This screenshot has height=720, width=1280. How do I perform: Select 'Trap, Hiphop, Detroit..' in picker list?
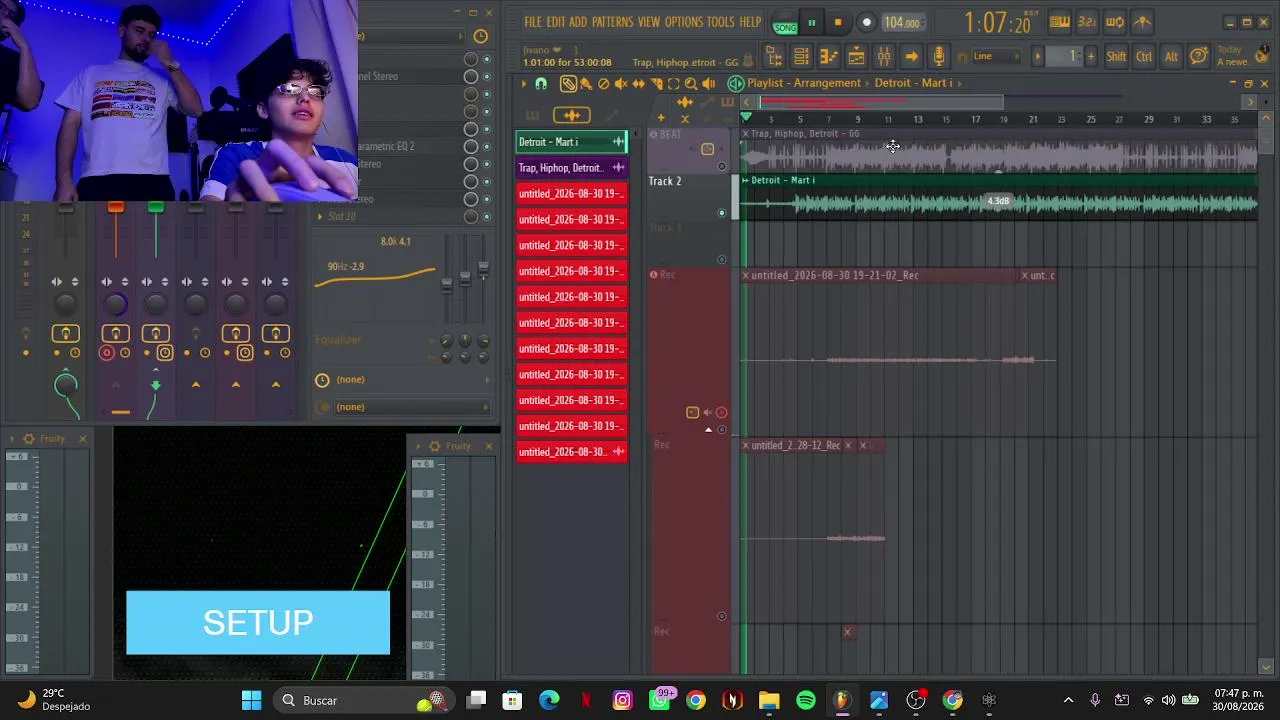[x=572, y=168]
